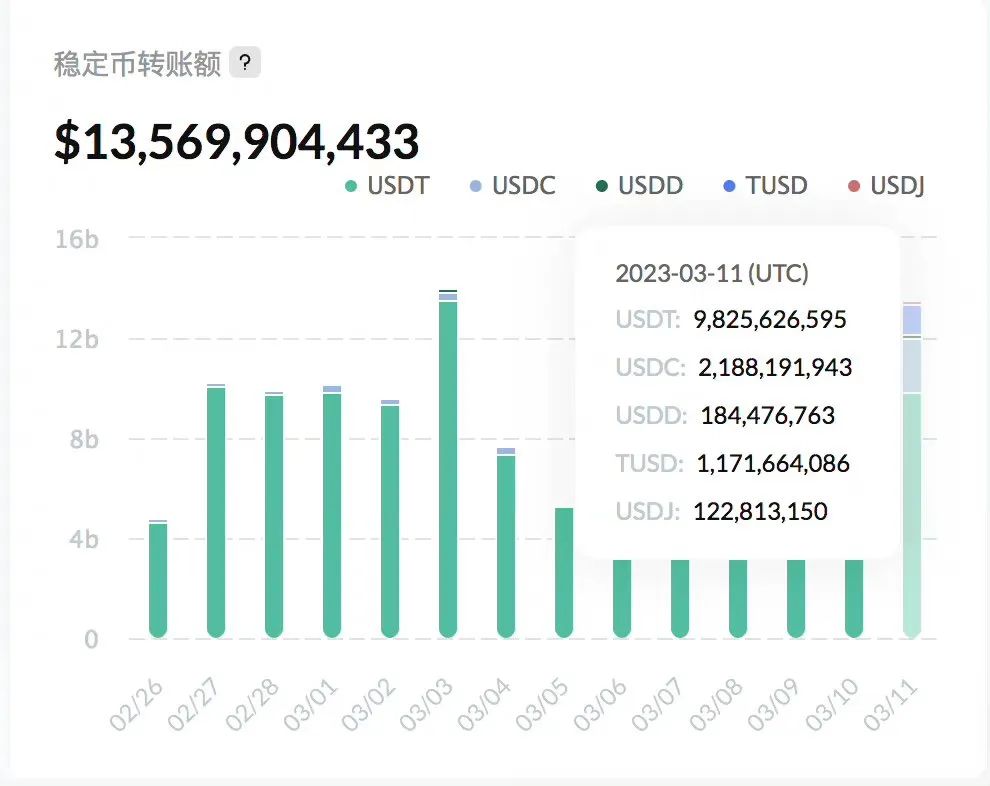
Task: Click the USDD value 184,476,763
Action: tap(768, 415)
